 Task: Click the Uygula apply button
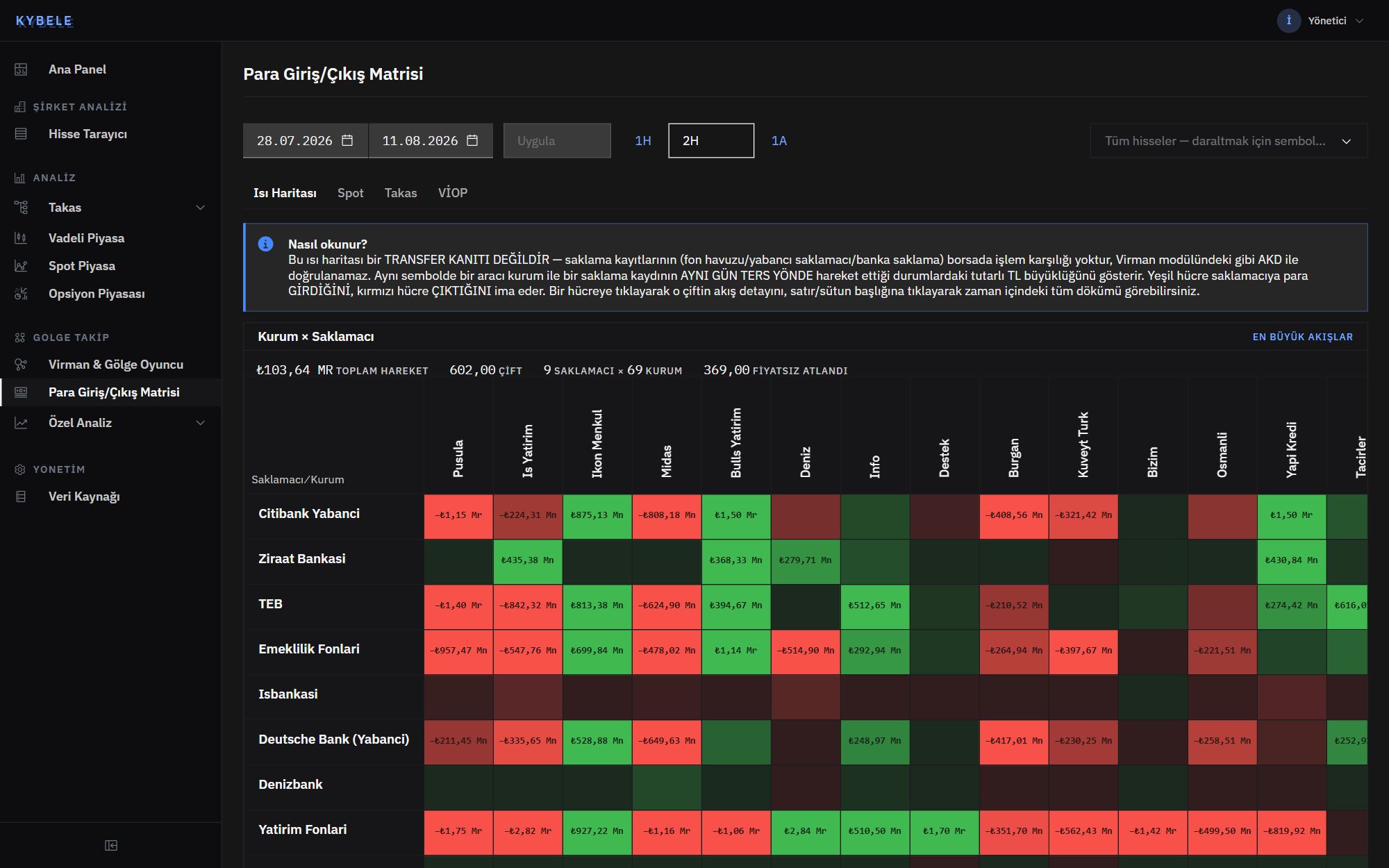557,141
